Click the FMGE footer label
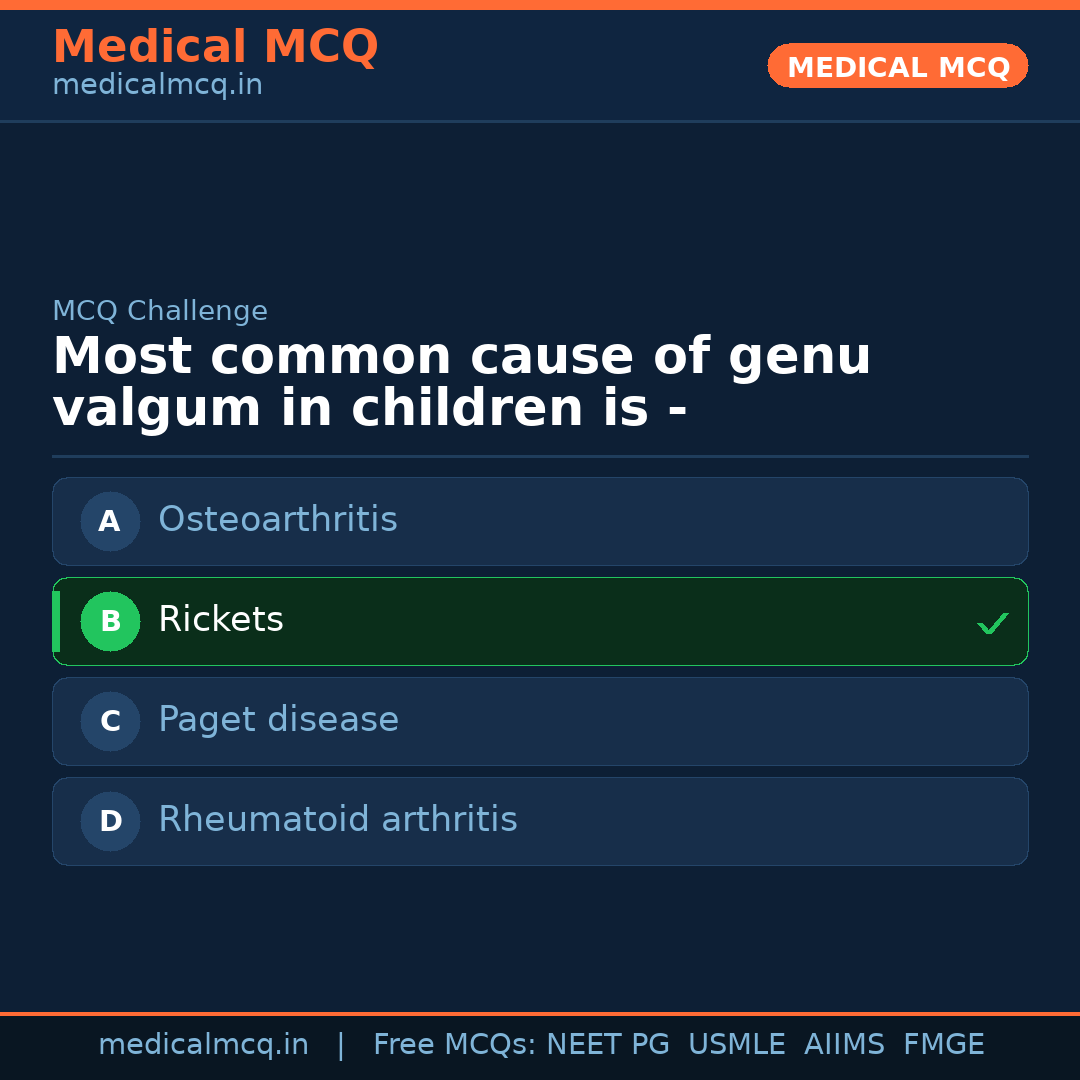This screenshot has width=1080, height=1080. 943,1043
